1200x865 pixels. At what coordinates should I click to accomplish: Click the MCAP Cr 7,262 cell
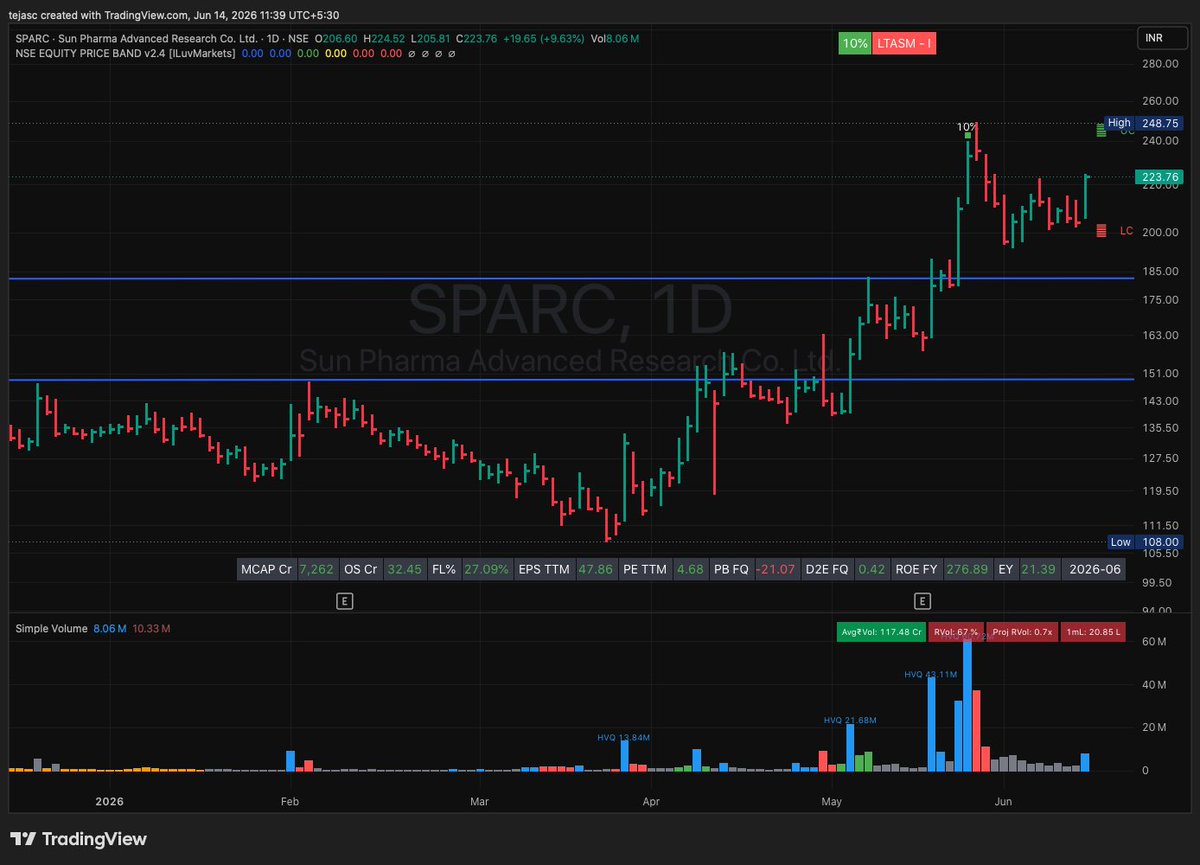288,569
